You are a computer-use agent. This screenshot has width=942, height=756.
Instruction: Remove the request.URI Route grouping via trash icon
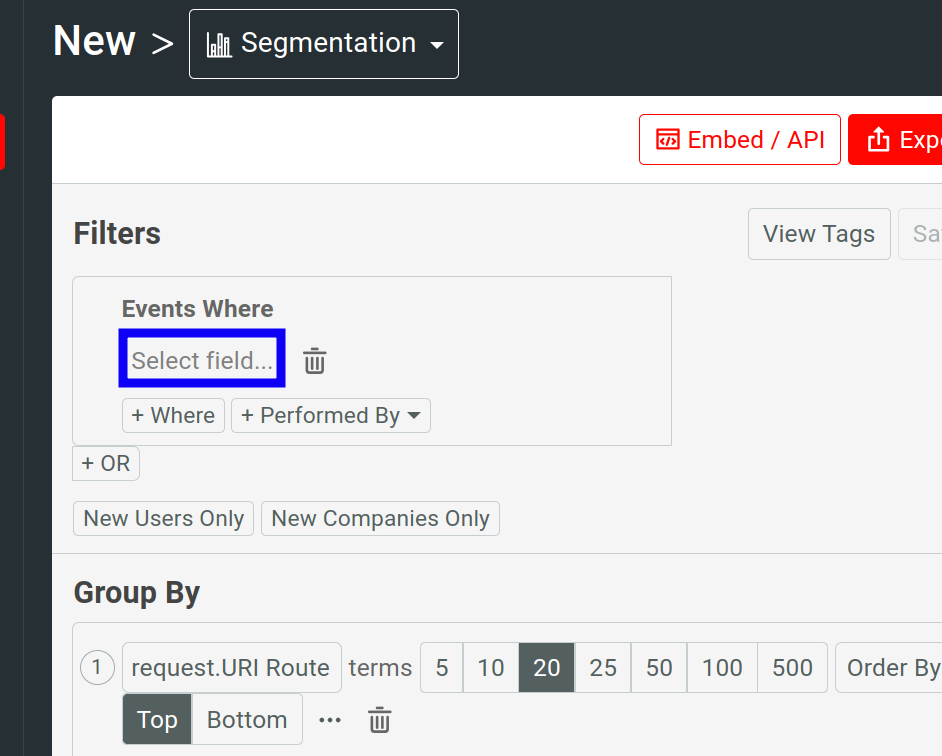click(x=379, y=719)
